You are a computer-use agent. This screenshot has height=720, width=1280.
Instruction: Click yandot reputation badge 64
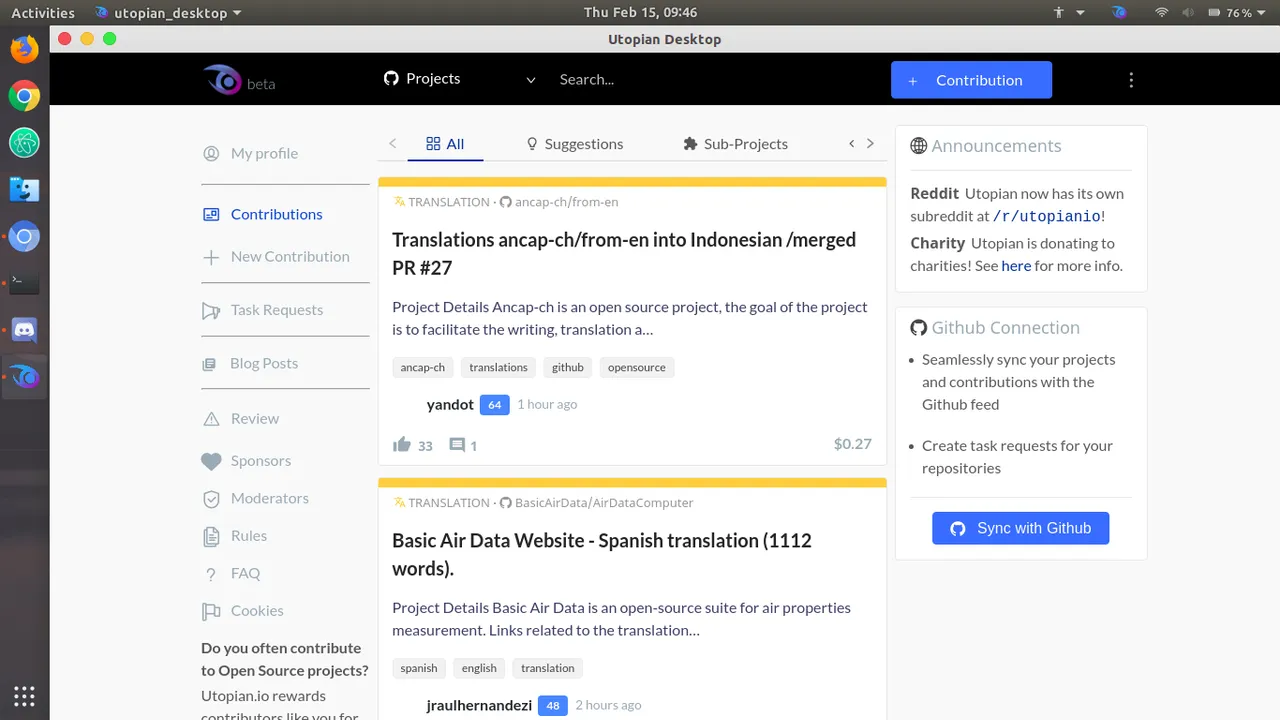tap(494, 405)
